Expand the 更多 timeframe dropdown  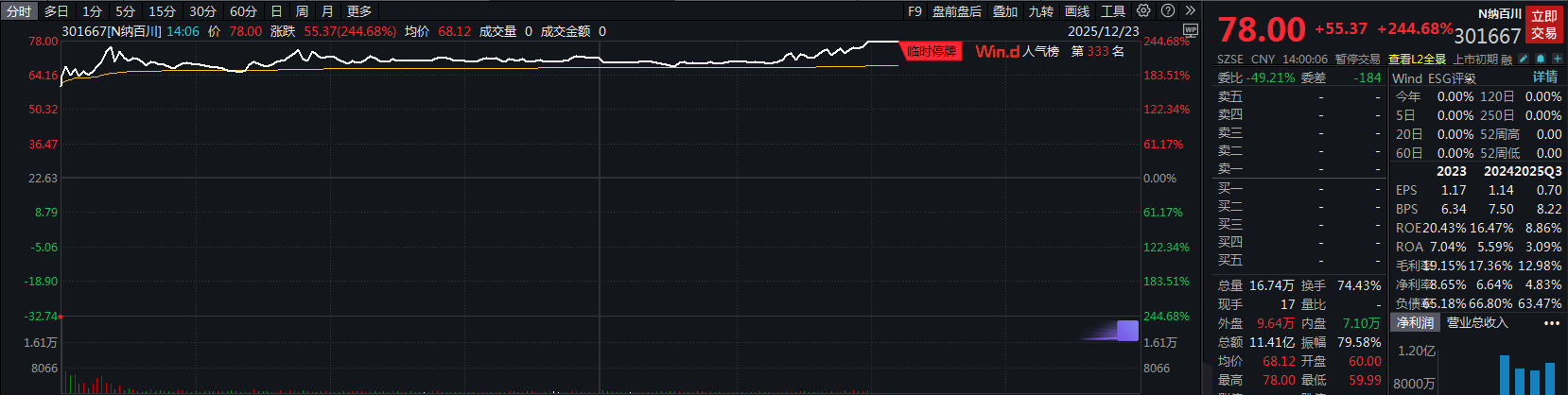click(x=359, y=11)
